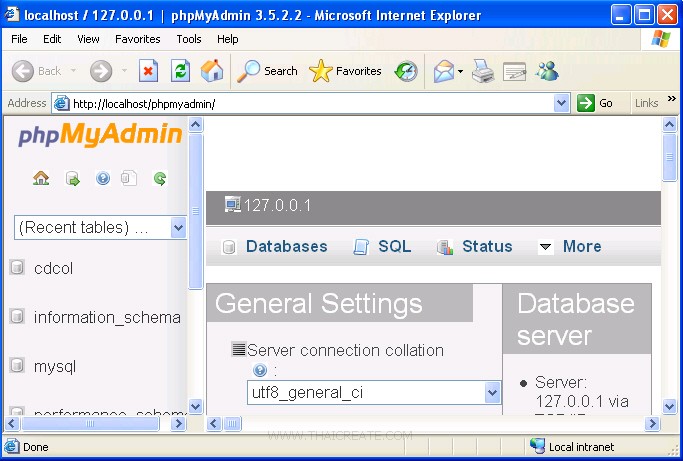Open the Help menu
This screenshot has width=683, height=461.
click(227, 39)
